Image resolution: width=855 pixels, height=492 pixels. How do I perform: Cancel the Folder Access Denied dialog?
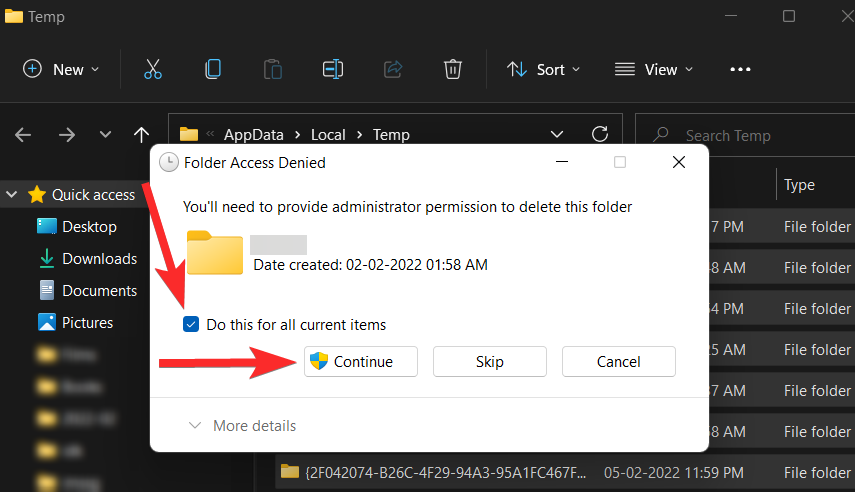tap(618, 361)
